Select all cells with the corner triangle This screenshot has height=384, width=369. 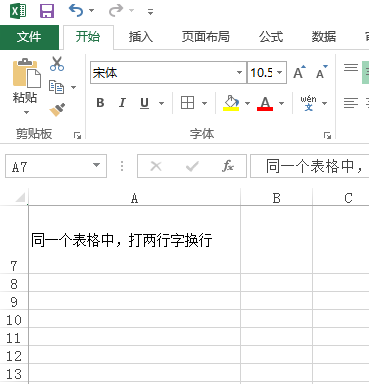(20, 198)
